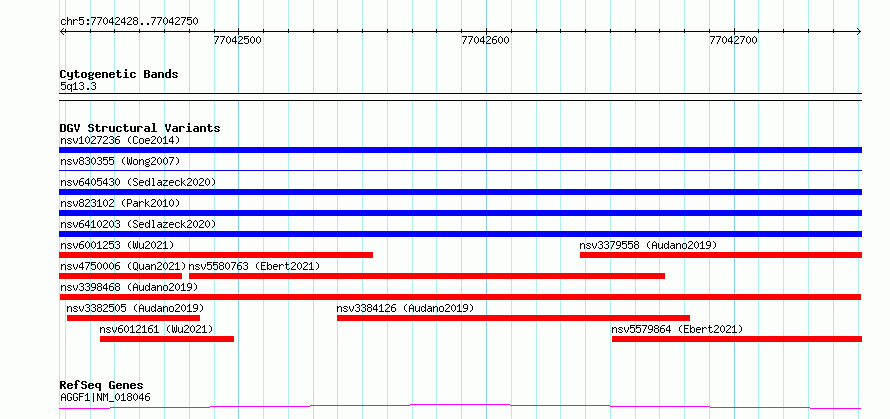Open the nsv4750006 (Quan2021) label
The image size is (890, 419).
pyautogui.click(x=123, y=266)
